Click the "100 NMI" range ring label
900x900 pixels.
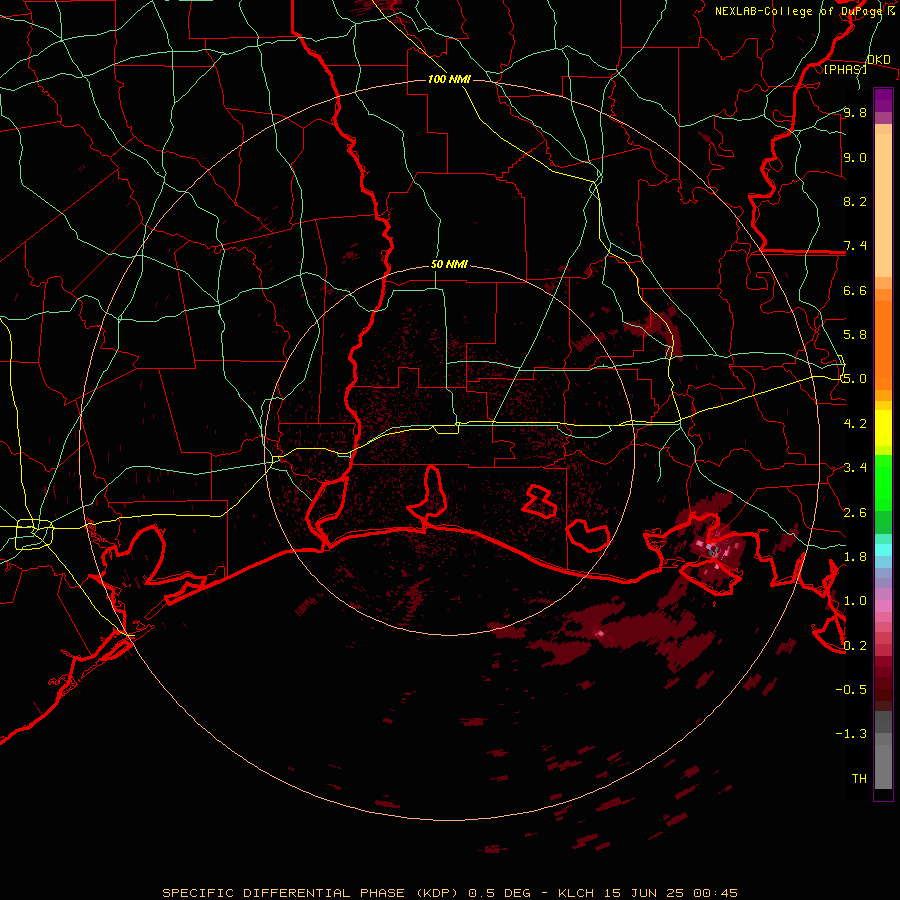click(449, 79)
